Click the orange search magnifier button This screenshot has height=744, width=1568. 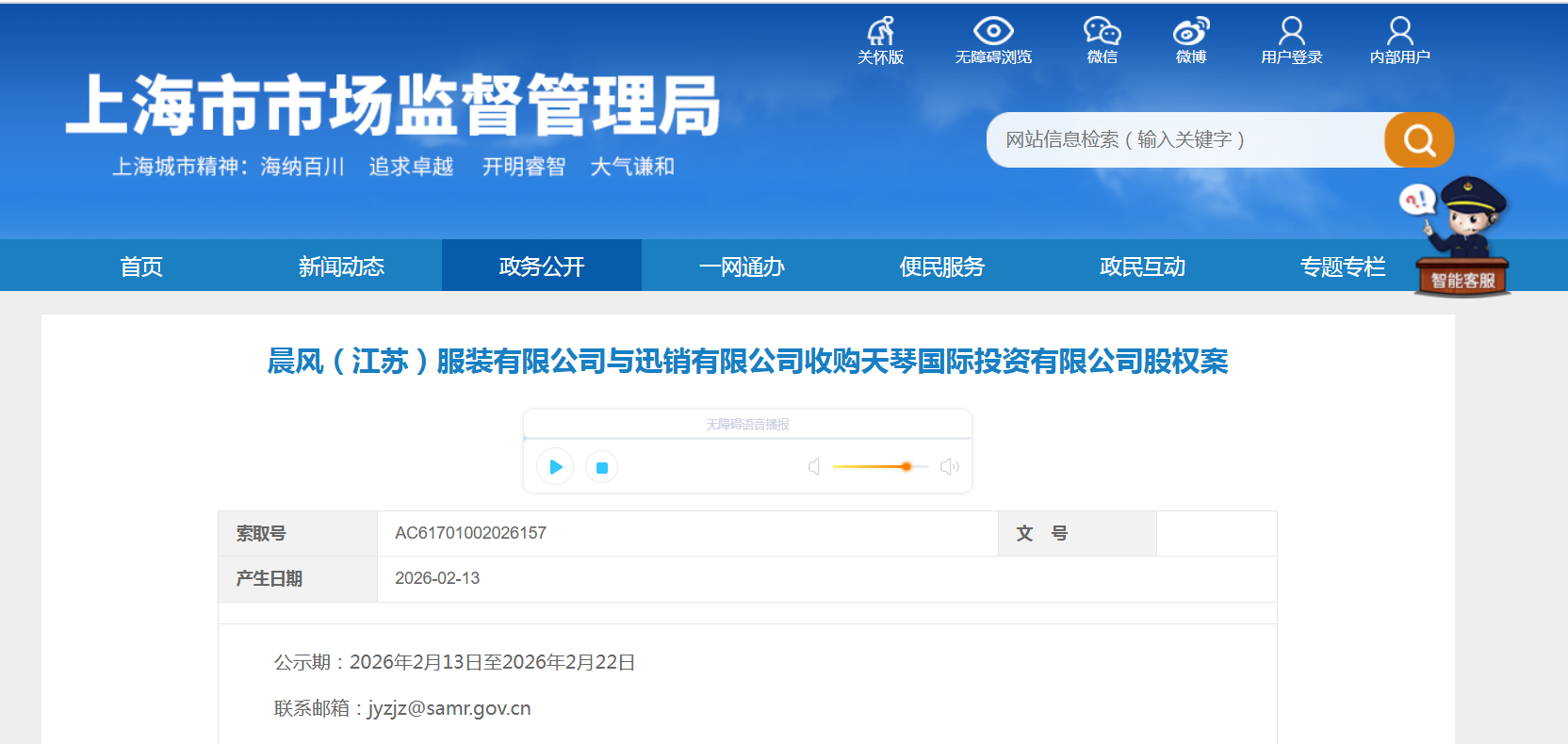click(1418, 140)
